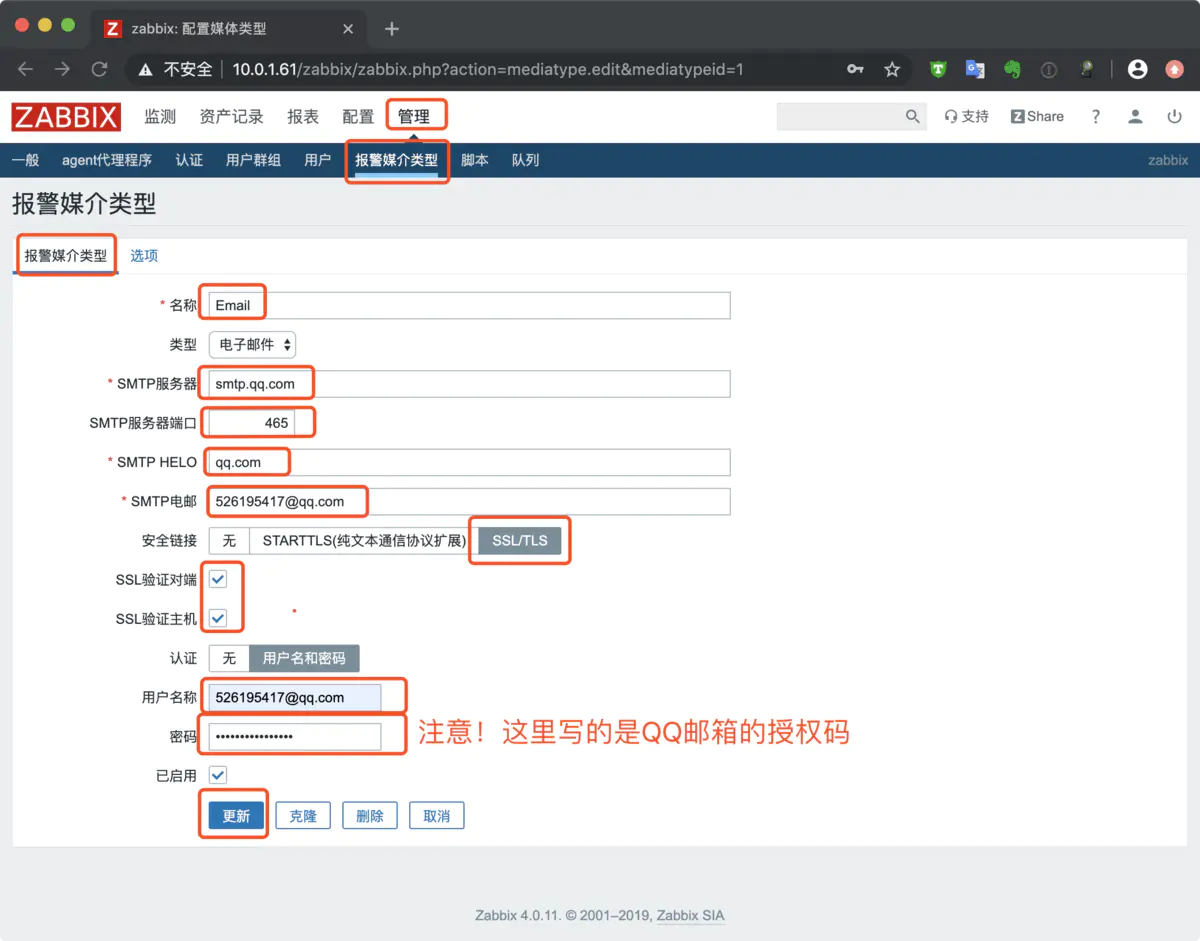Select SSL/TLS connection security
1200x941 pixels.
520,541
